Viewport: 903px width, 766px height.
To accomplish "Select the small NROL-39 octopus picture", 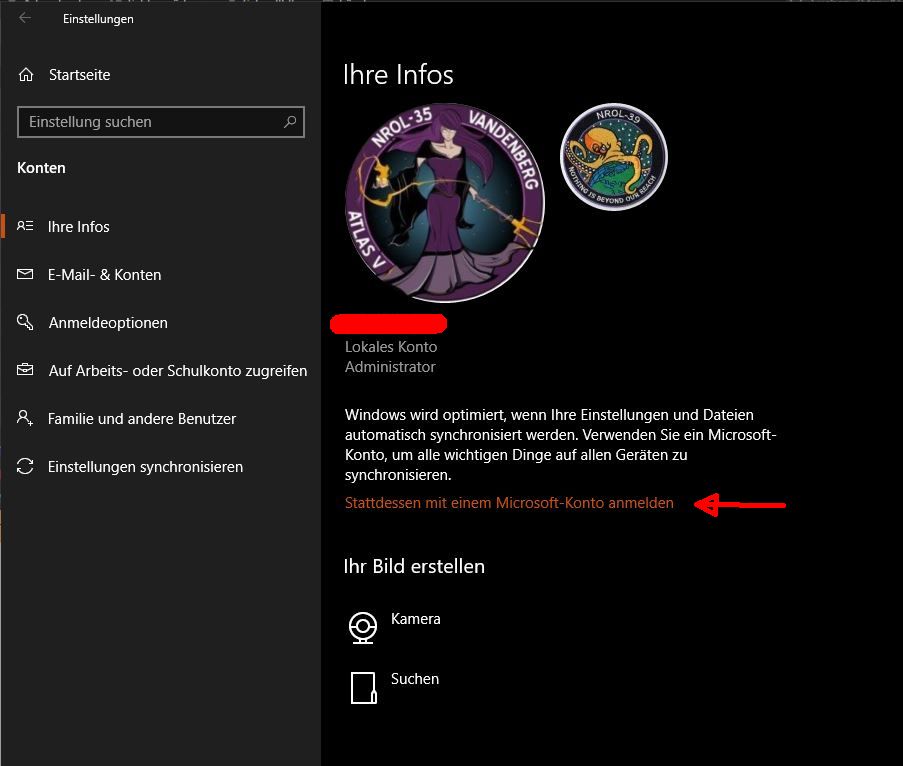I will [x=614, y=157].
